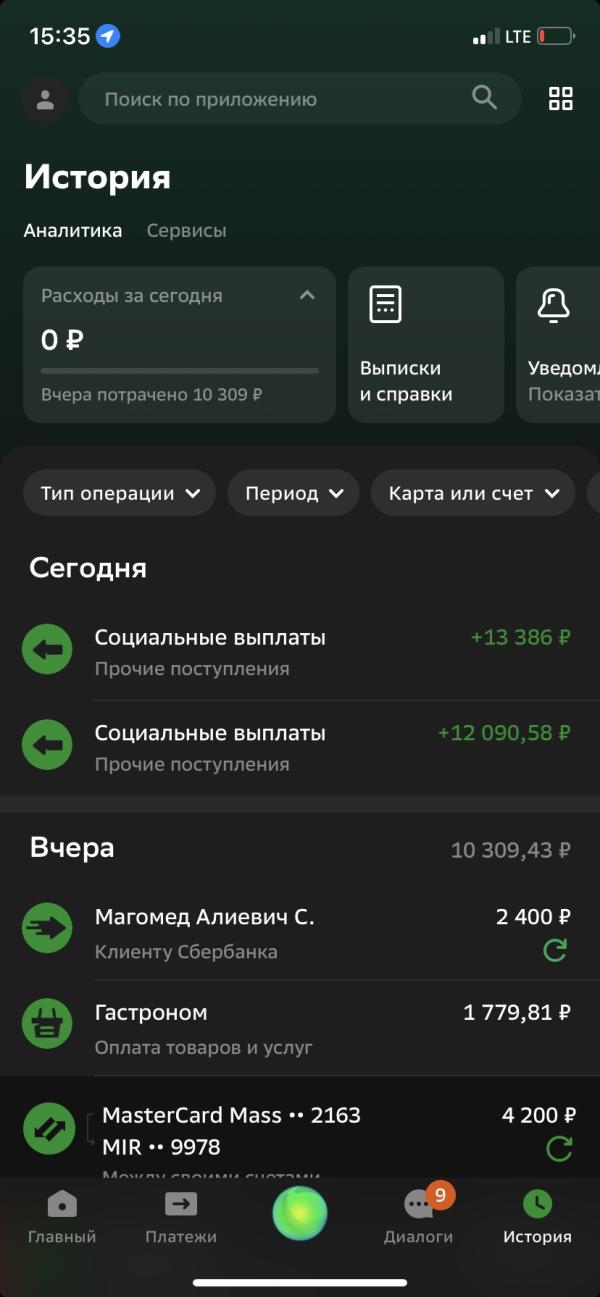Open the Карта или счет dropdown
This screenshot has width=600, height=1297.
coord(474,493)
